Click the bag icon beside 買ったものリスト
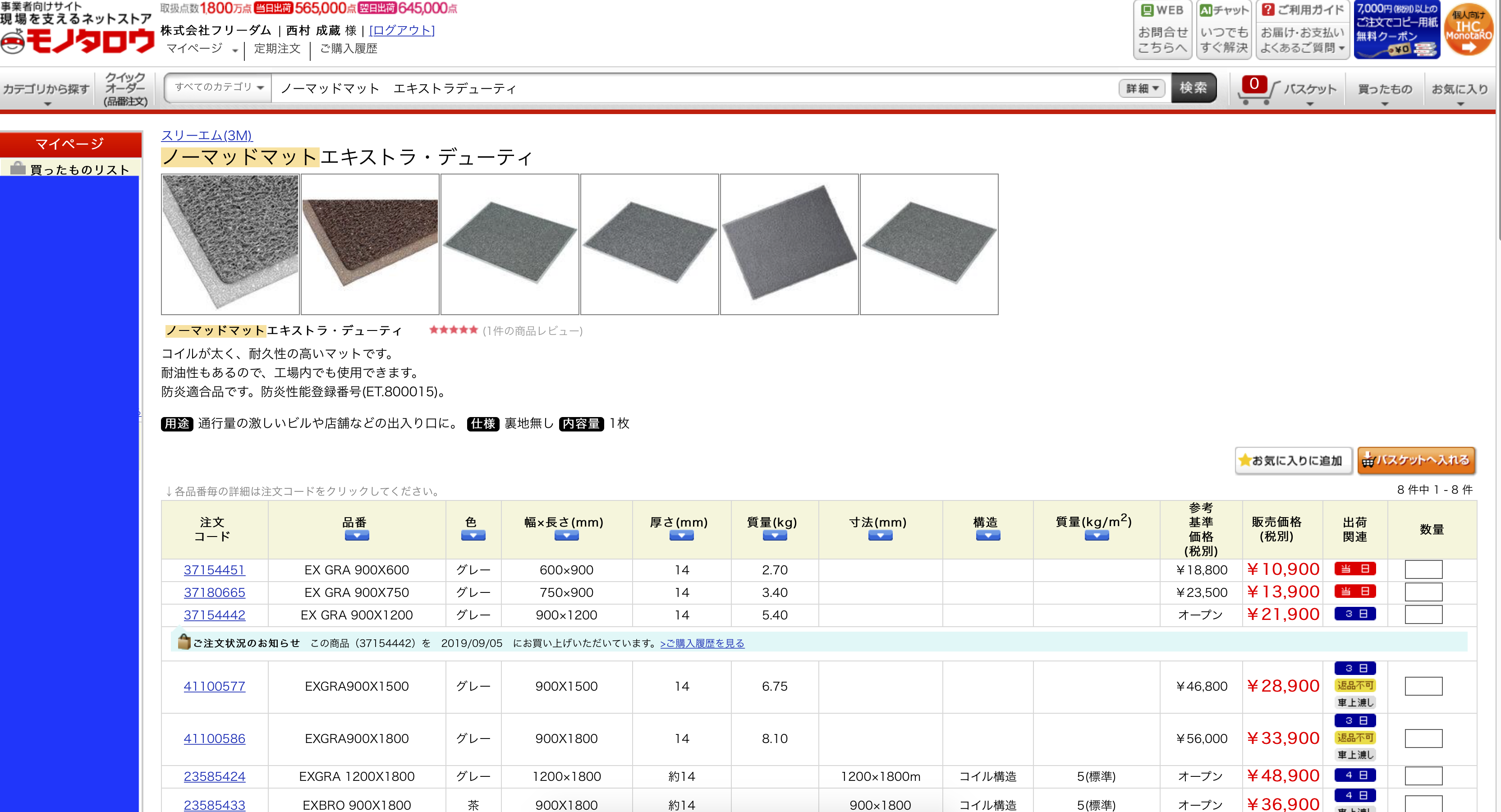This screenshot has width=1501, height=812. (18, 168)
